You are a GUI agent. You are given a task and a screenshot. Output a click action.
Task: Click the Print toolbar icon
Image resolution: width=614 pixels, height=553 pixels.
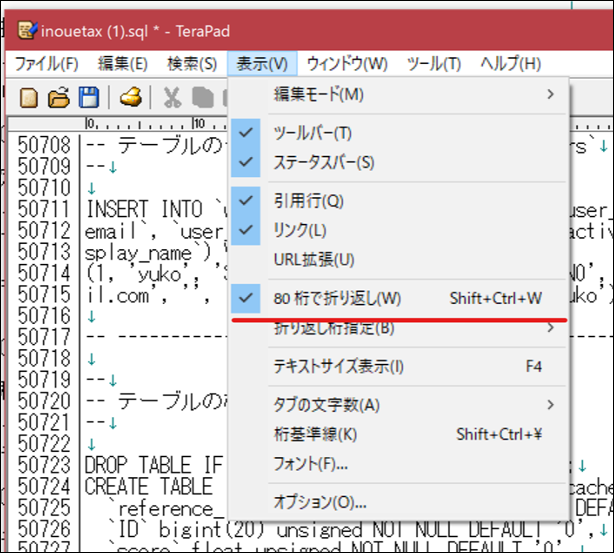(130, 97)
